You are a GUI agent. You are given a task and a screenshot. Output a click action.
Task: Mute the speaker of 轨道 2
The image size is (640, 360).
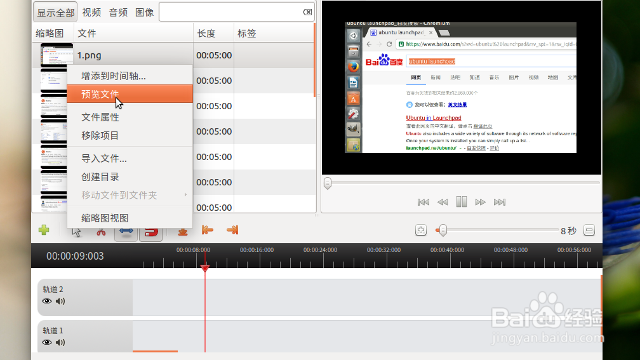[x=60, y=301]
